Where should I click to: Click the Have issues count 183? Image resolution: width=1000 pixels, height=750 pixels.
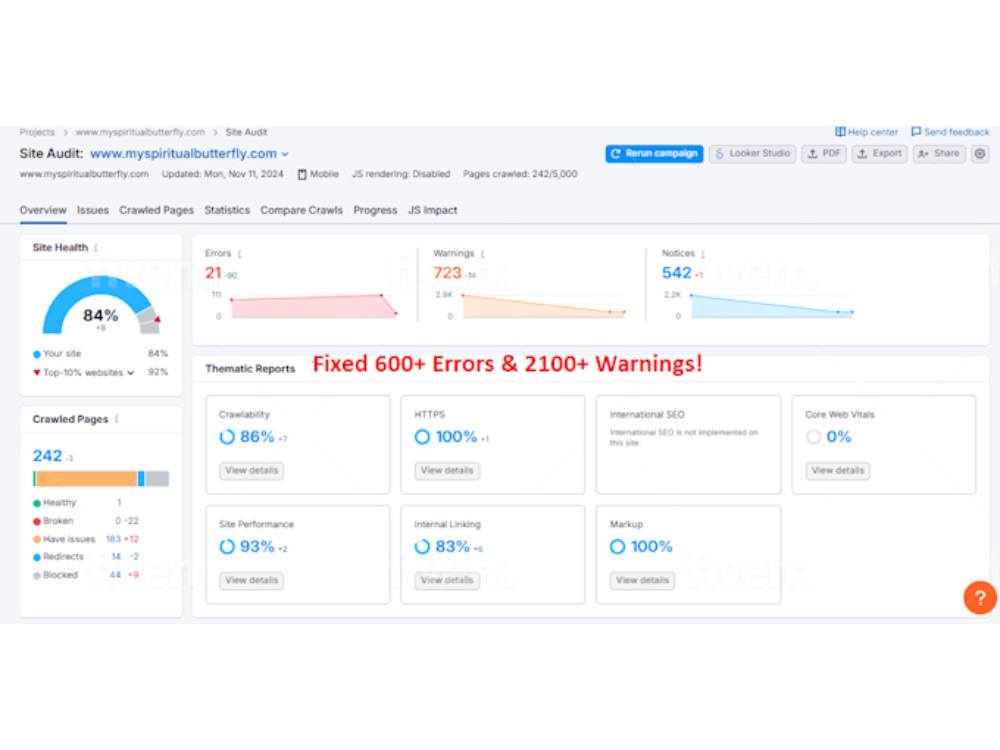coord(114,539)
